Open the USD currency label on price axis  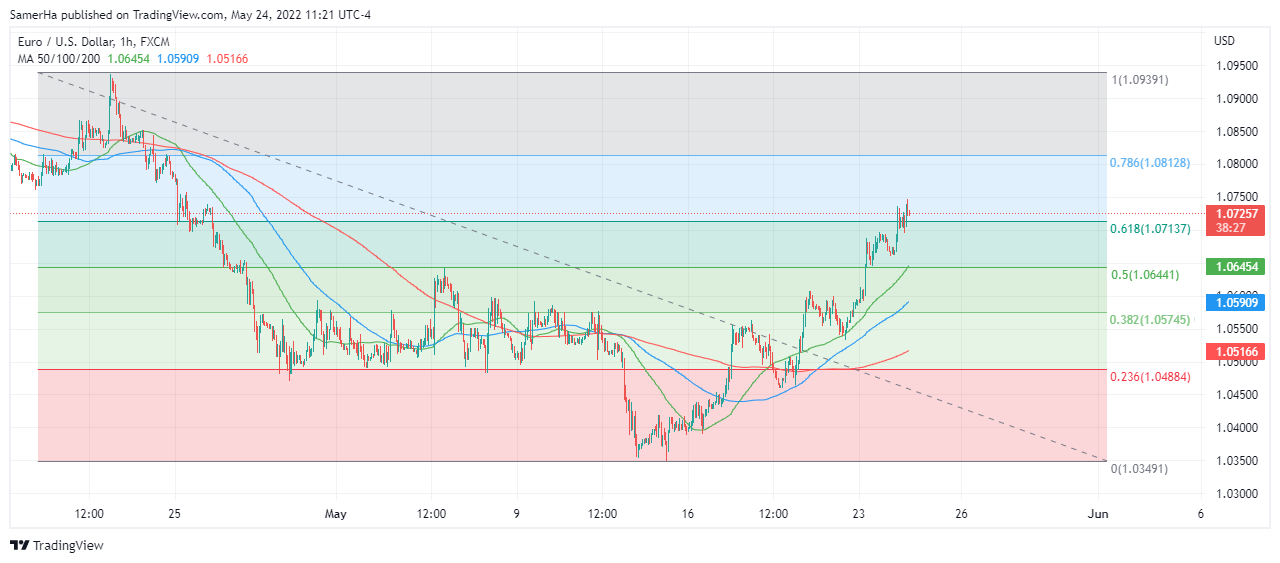(1225, 41)
